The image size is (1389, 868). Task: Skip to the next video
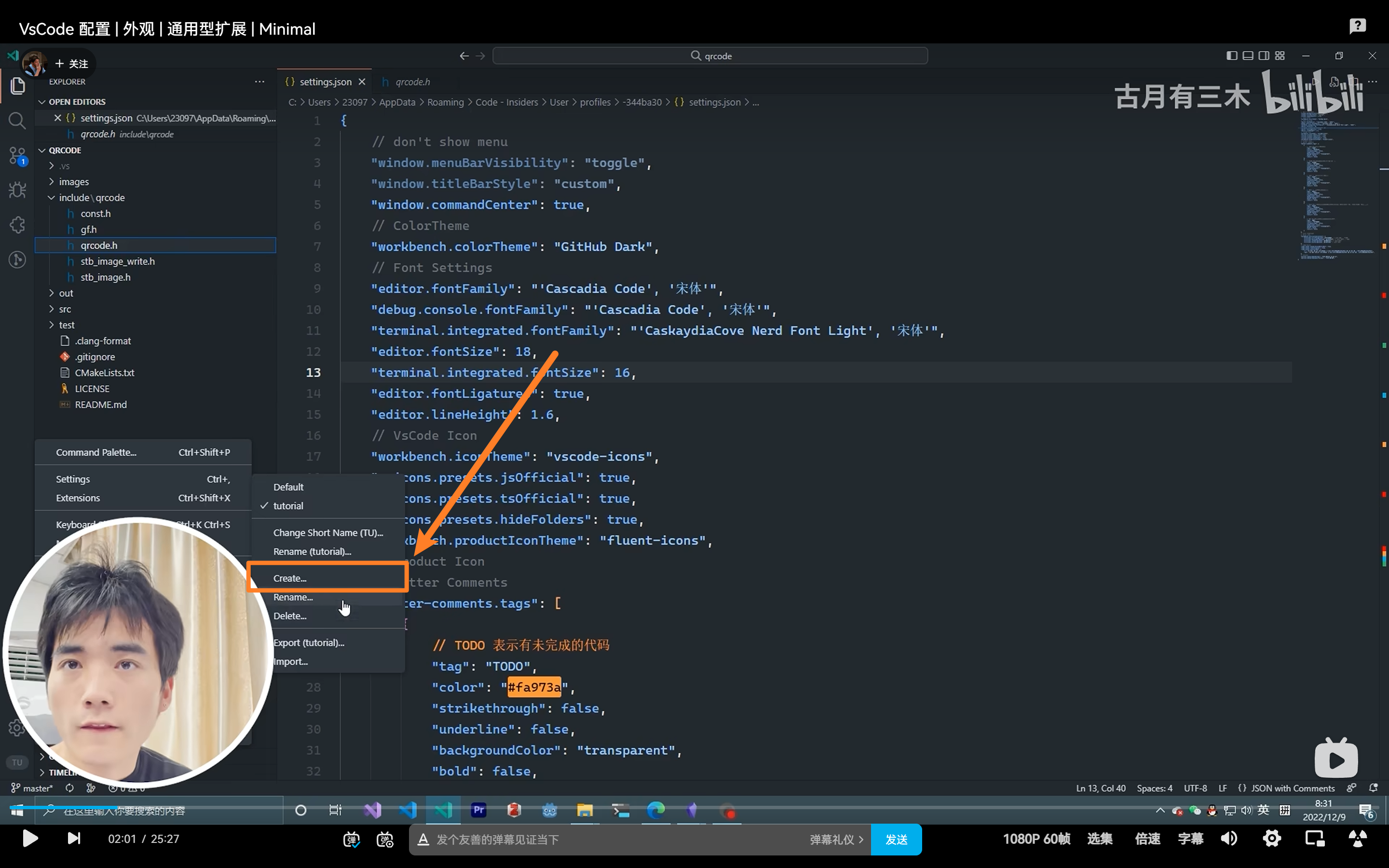coord(73,839)
